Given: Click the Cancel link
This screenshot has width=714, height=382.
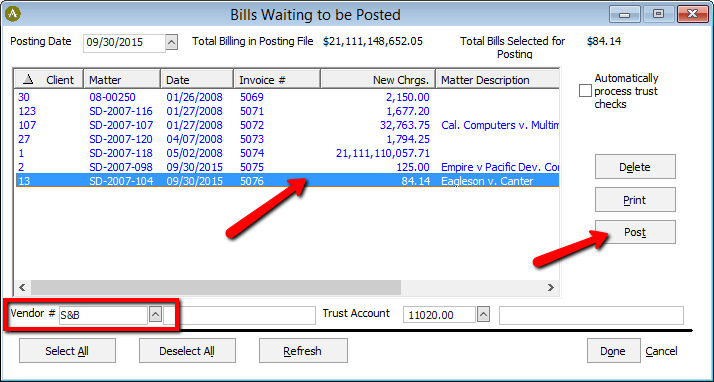Looking at the screenshot, I should 661,351.
